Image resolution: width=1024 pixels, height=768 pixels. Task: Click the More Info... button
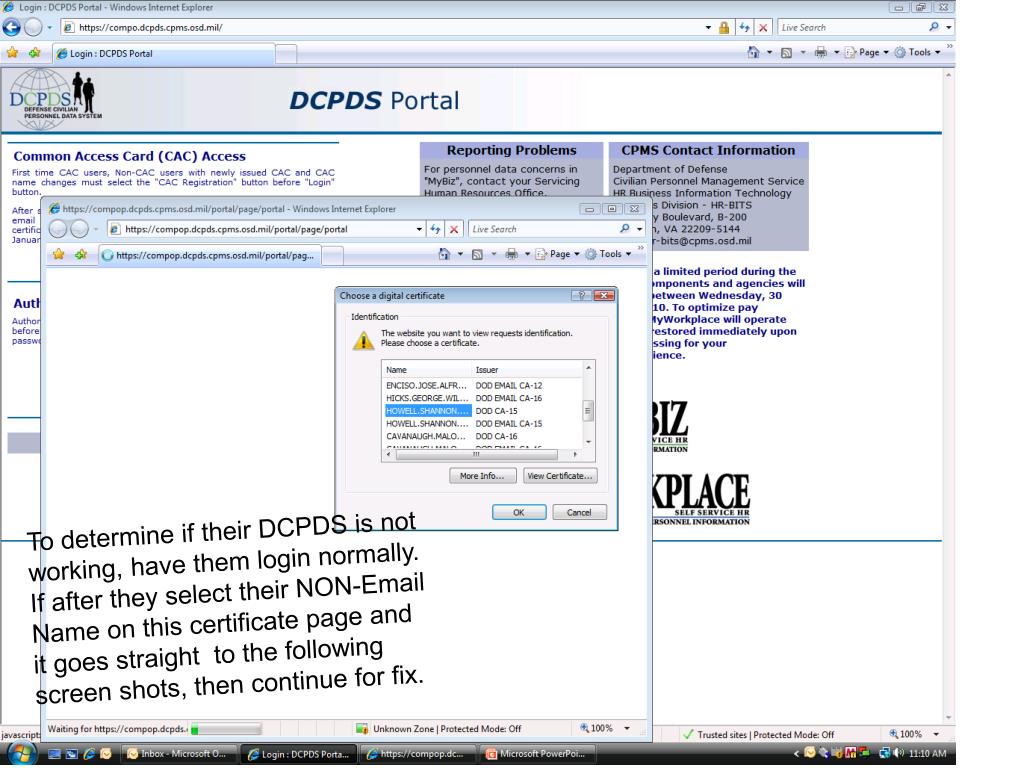click(x=483, y=475)
